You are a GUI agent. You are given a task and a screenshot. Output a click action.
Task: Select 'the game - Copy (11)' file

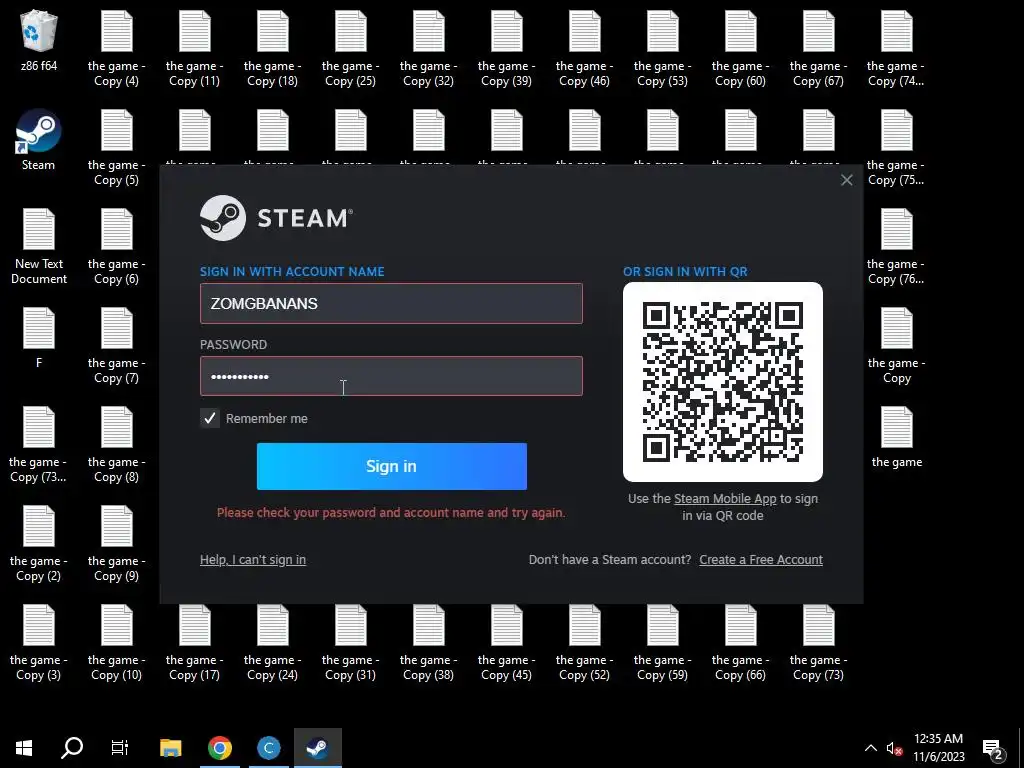click(194, 48)
